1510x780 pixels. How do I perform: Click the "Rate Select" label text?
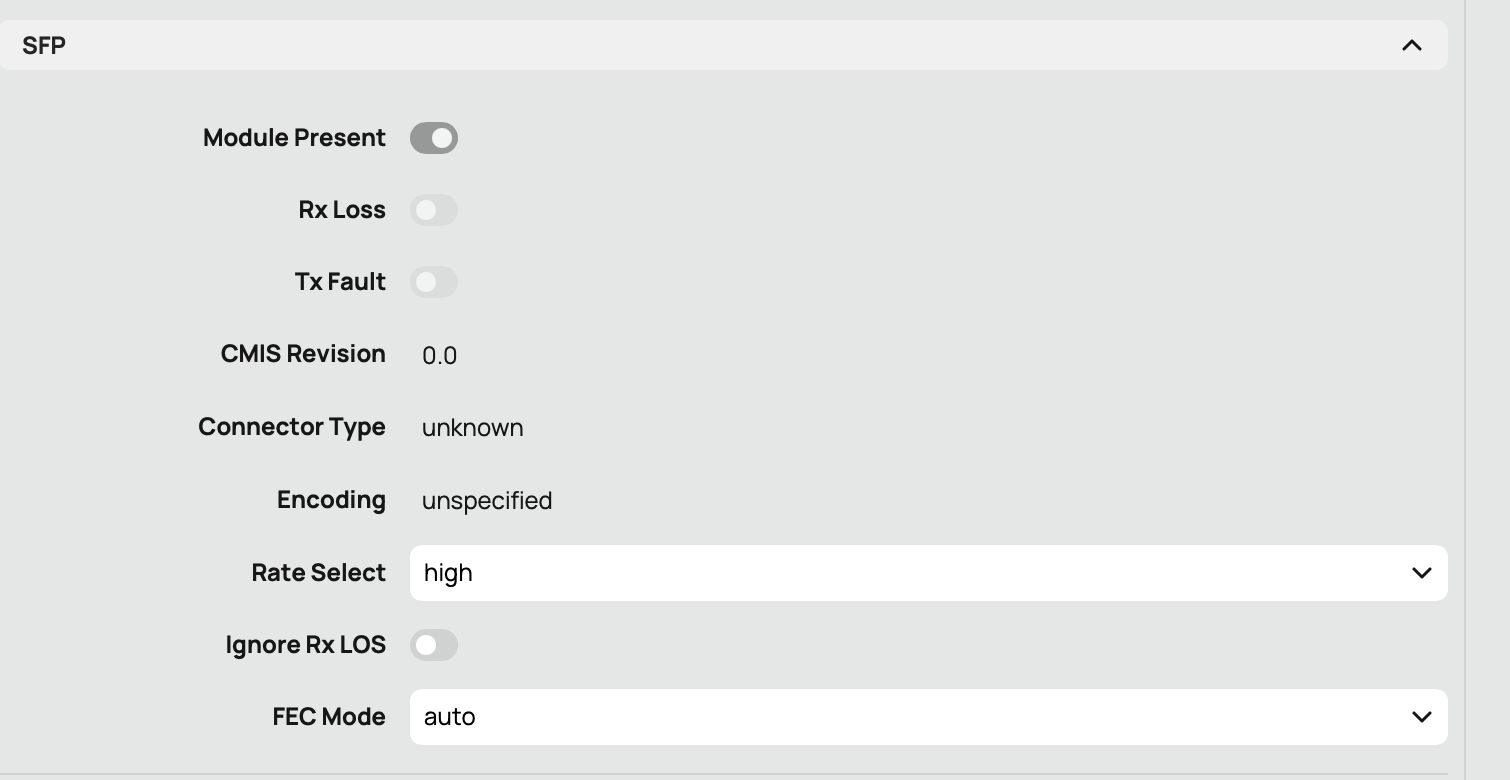coord(318,573)
